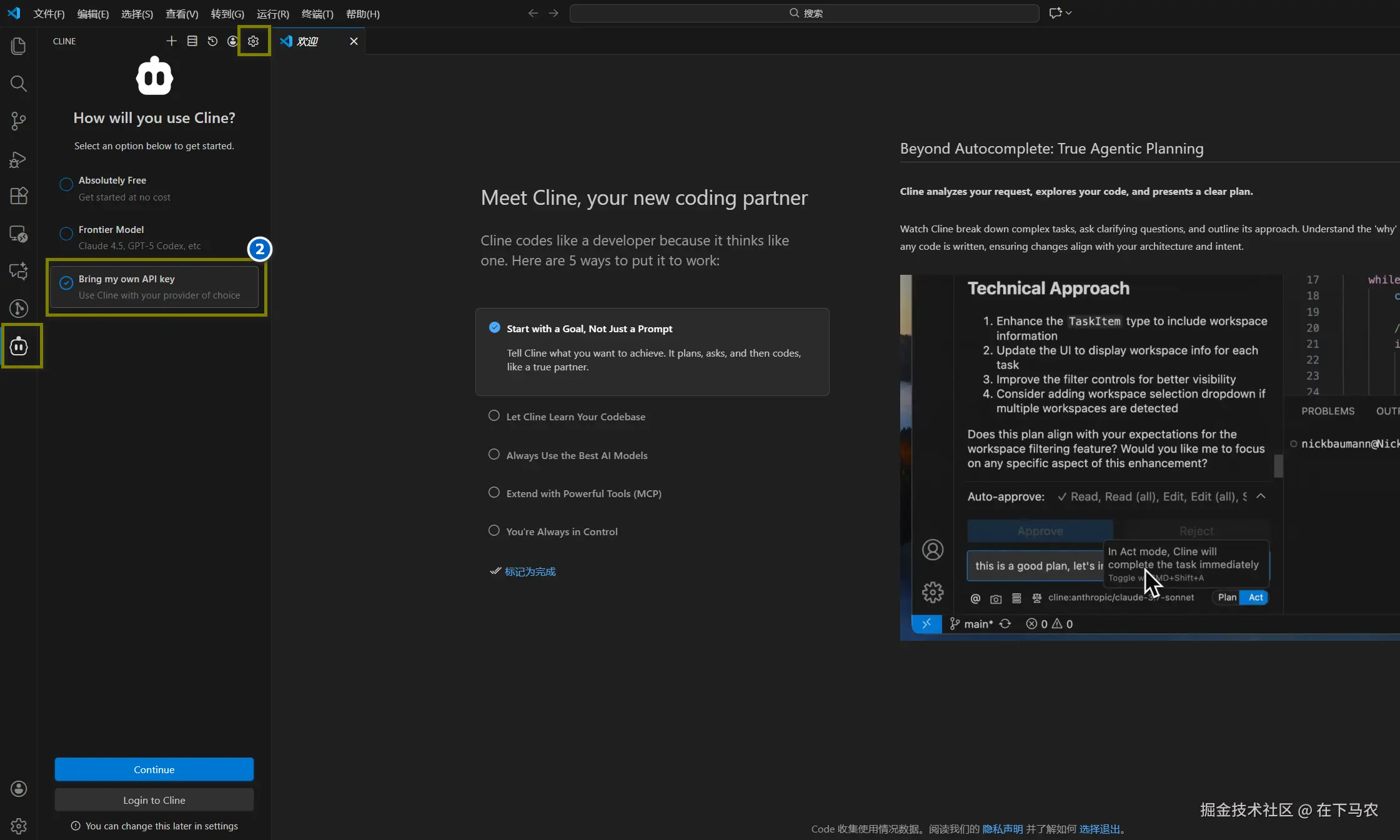Open the Extensions view
The width and height of the screenshot is (1400, 840).
(x=19, y=196)
